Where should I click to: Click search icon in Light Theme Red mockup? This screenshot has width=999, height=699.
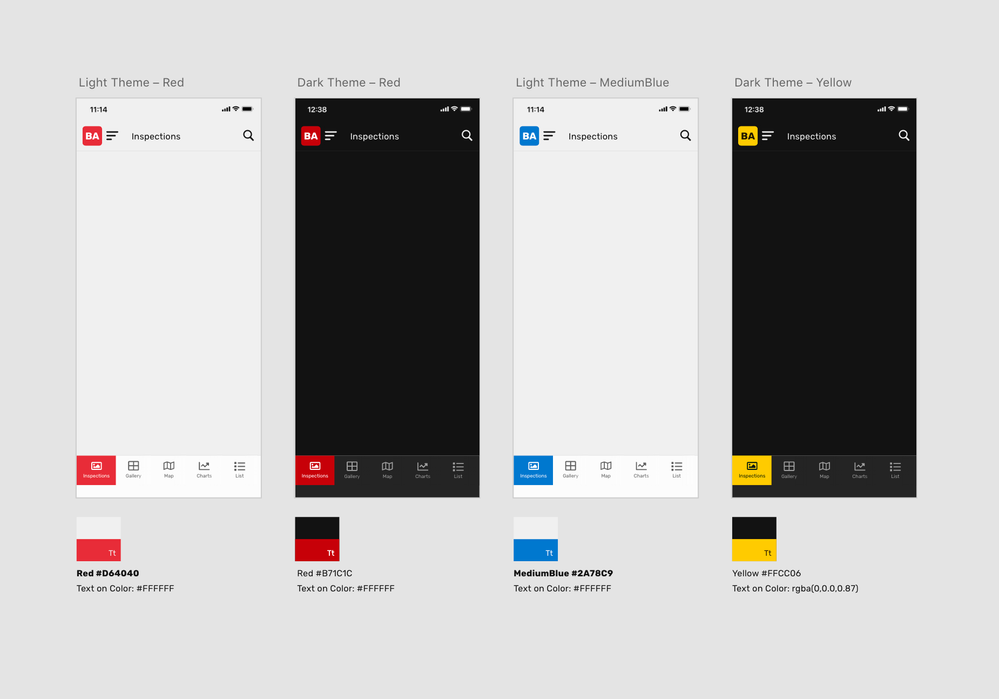tap(248, 136)
